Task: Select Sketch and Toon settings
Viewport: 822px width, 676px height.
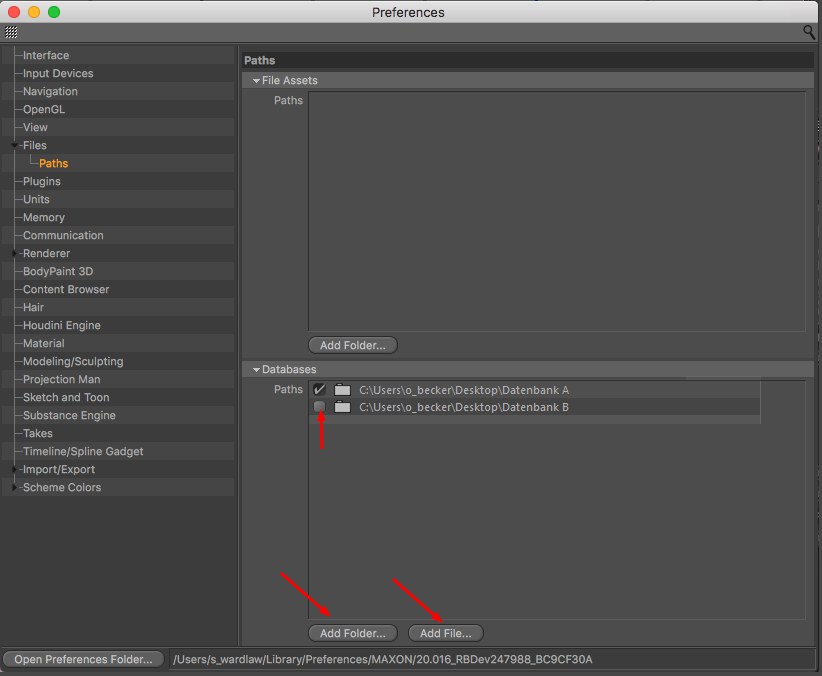Action: click(66, 398)
